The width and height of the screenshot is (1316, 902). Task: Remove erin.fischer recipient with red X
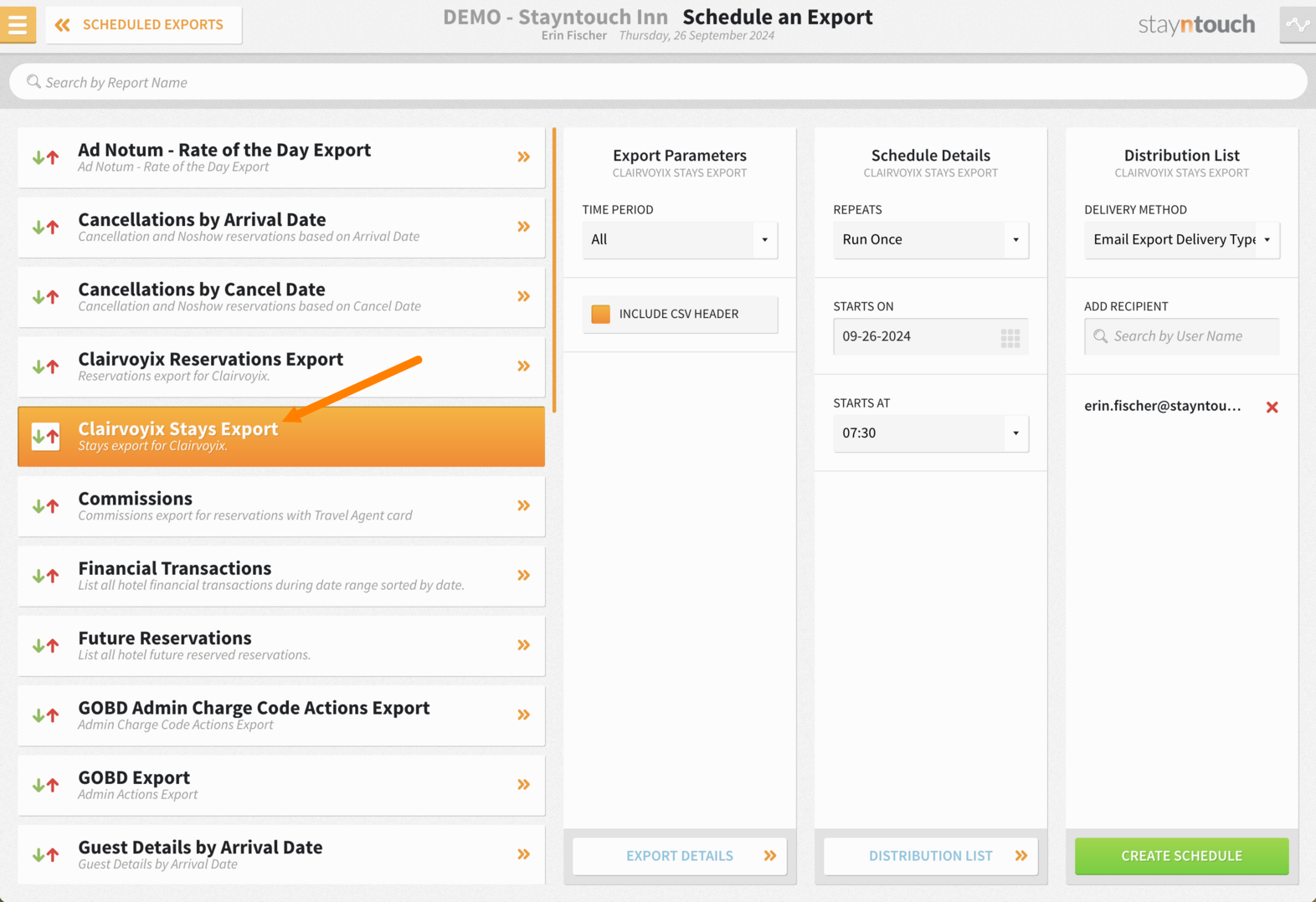click(1272, 407)
